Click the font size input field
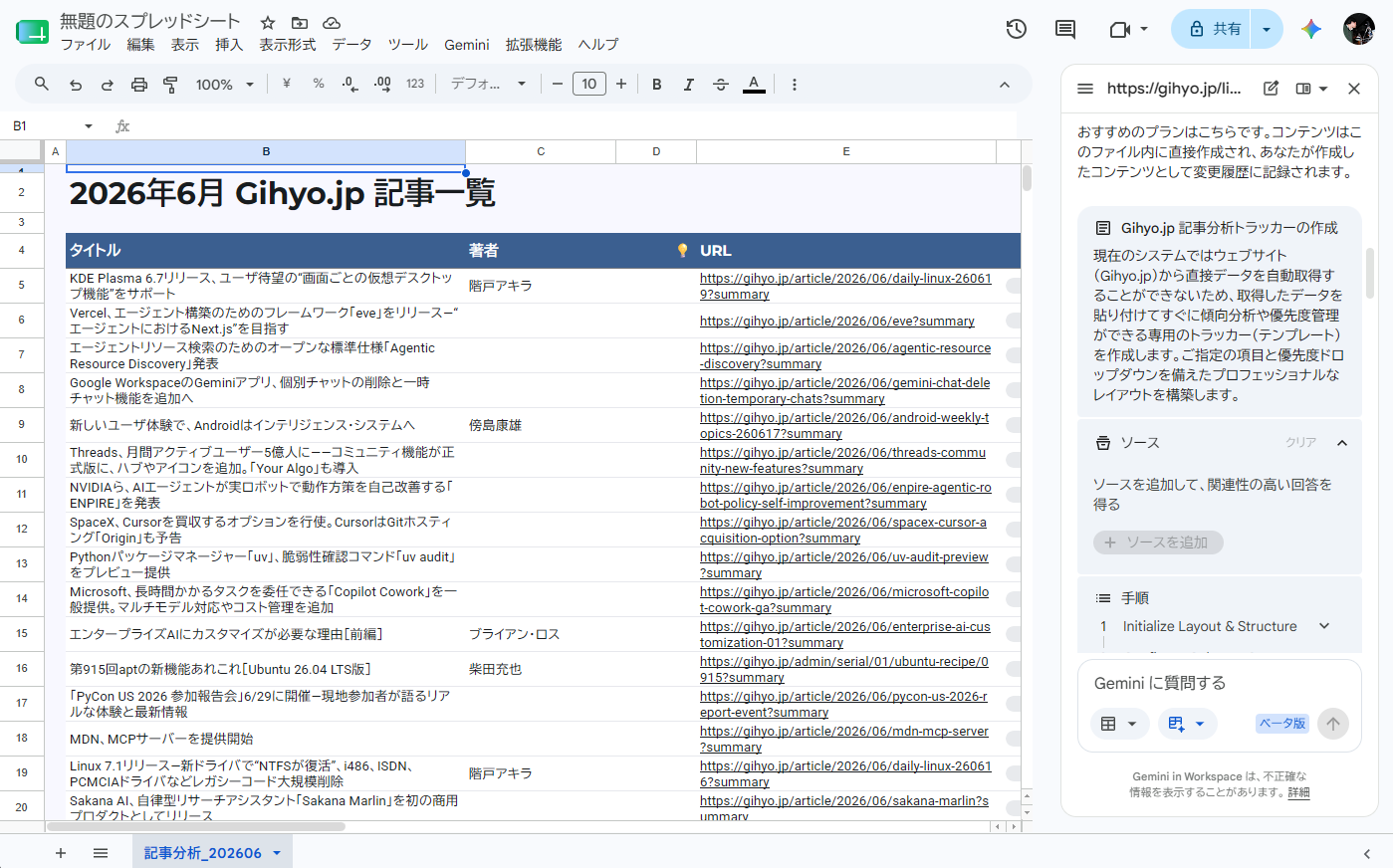Viewport: 1393px width, 868px height. 589,85
